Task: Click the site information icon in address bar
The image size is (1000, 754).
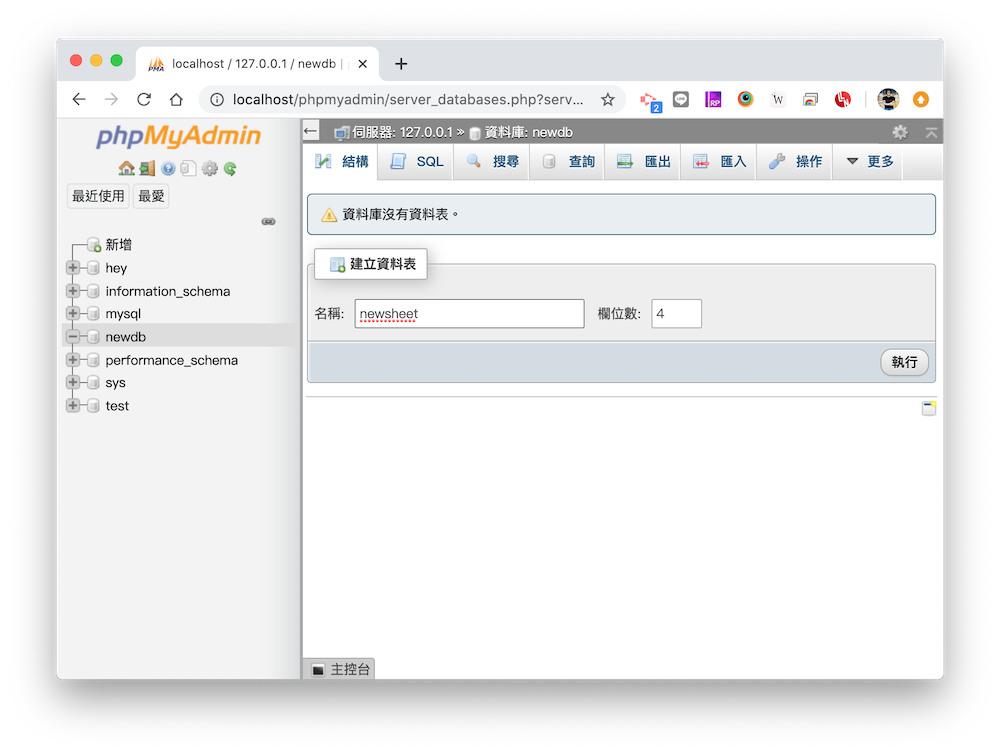Action: pos(217,100)
